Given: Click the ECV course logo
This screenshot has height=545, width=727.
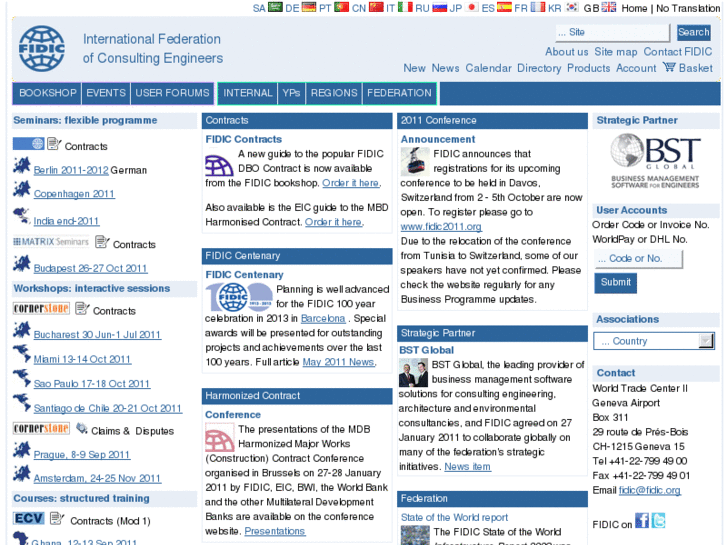Looking at the screenshot, I should 29,518.
